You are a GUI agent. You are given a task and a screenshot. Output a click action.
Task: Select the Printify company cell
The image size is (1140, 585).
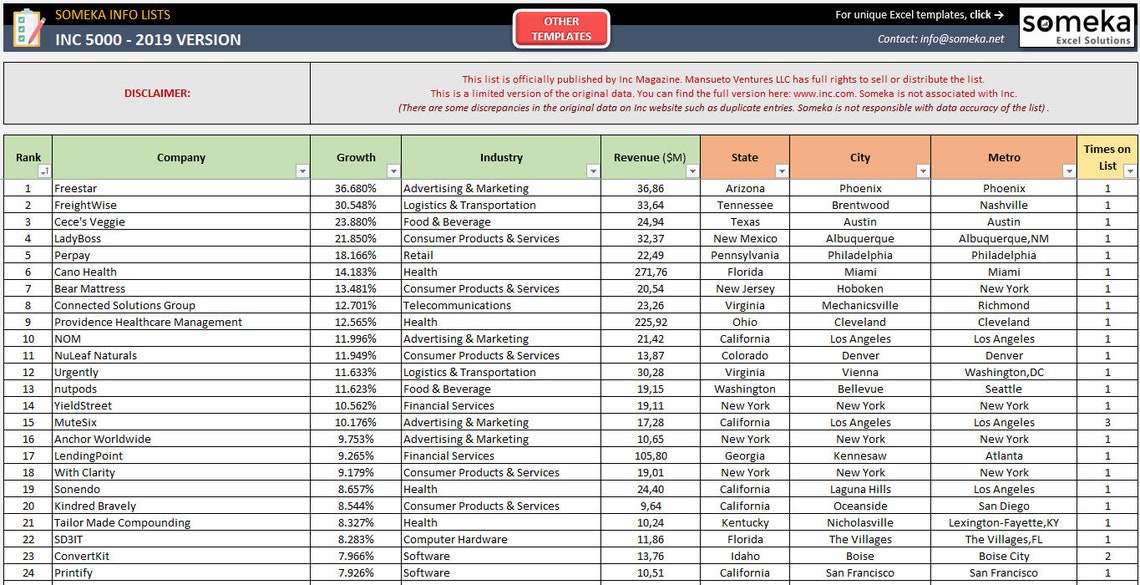181,573
